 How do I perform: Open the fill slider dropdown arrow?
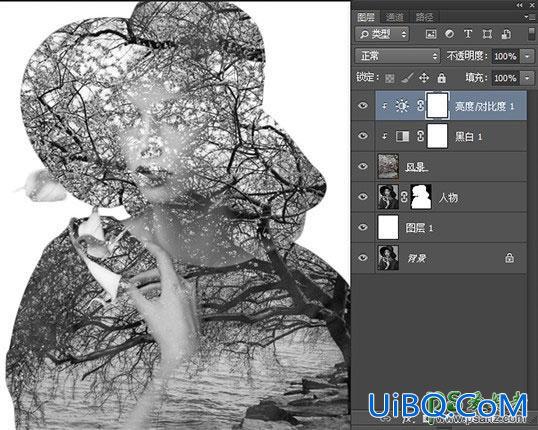(x=527, y=78)
